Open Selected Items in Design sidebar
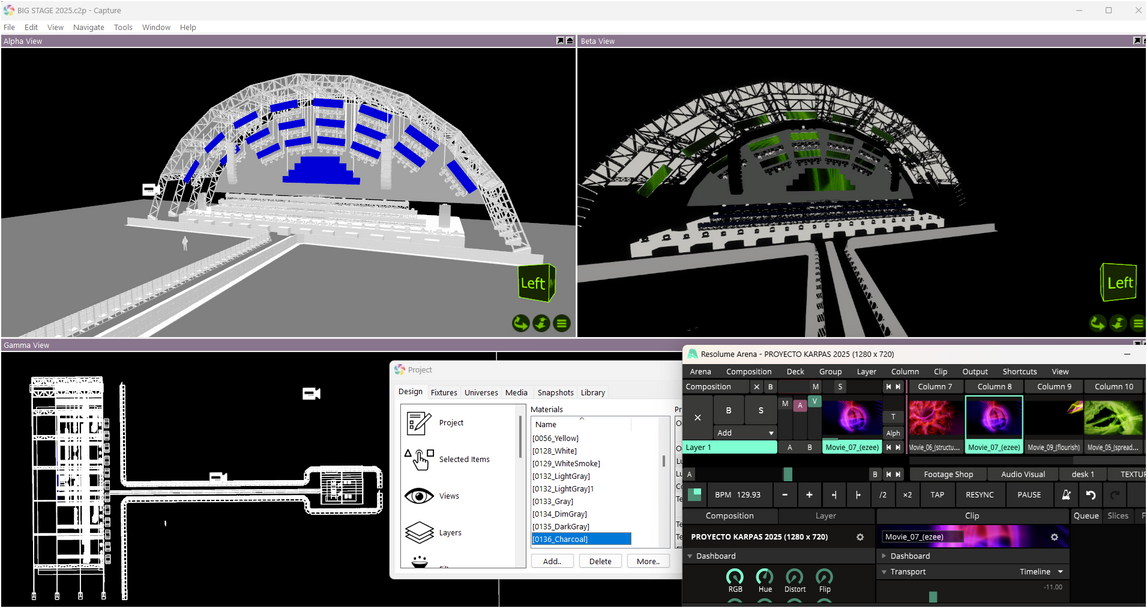This screenshot has width=1147, height=608. click(x=465, y=459)
